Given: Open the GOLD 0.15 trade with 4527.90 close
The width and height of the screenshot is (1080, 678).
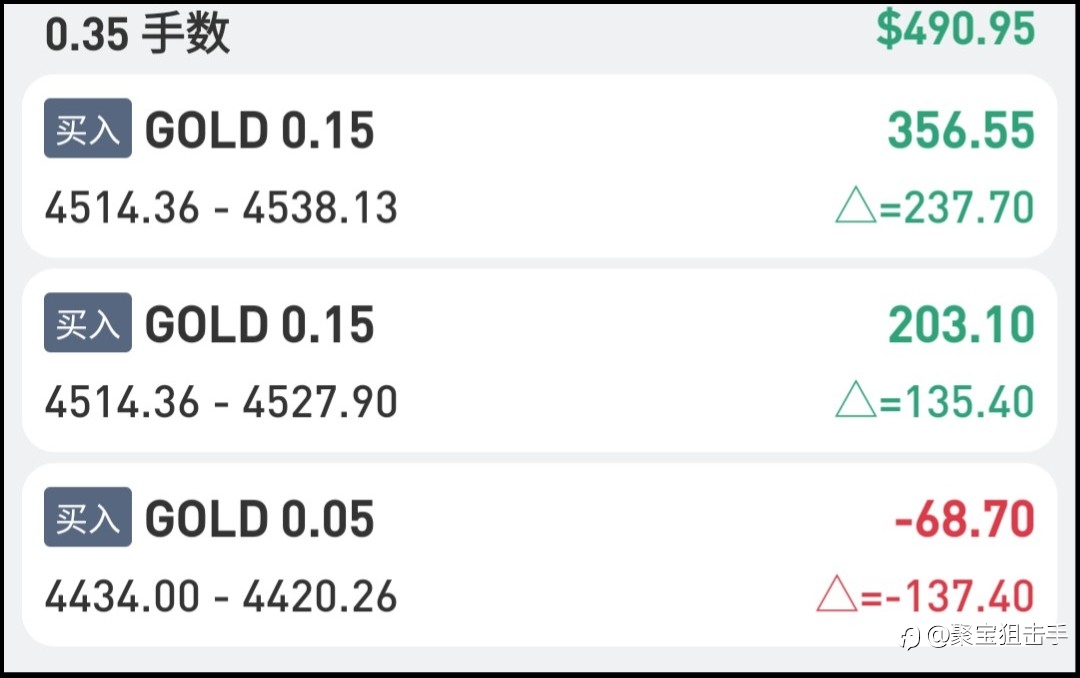Looking at the screenshot, I should 260,325.
